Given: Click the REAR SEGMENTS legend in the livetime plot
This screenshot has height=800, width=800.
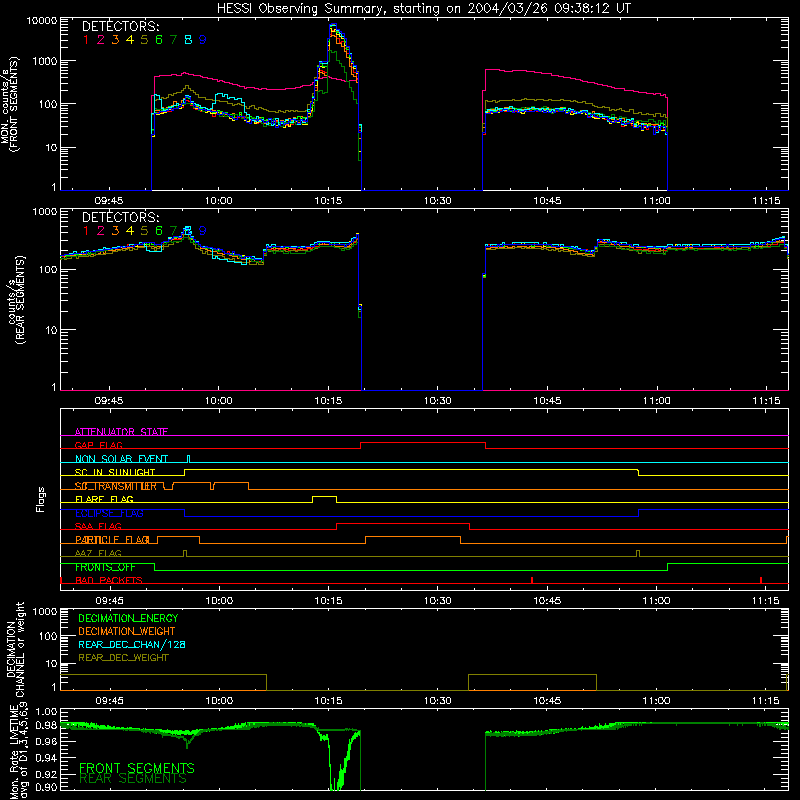Looking at the screenshot, I should tap(133, 779).
